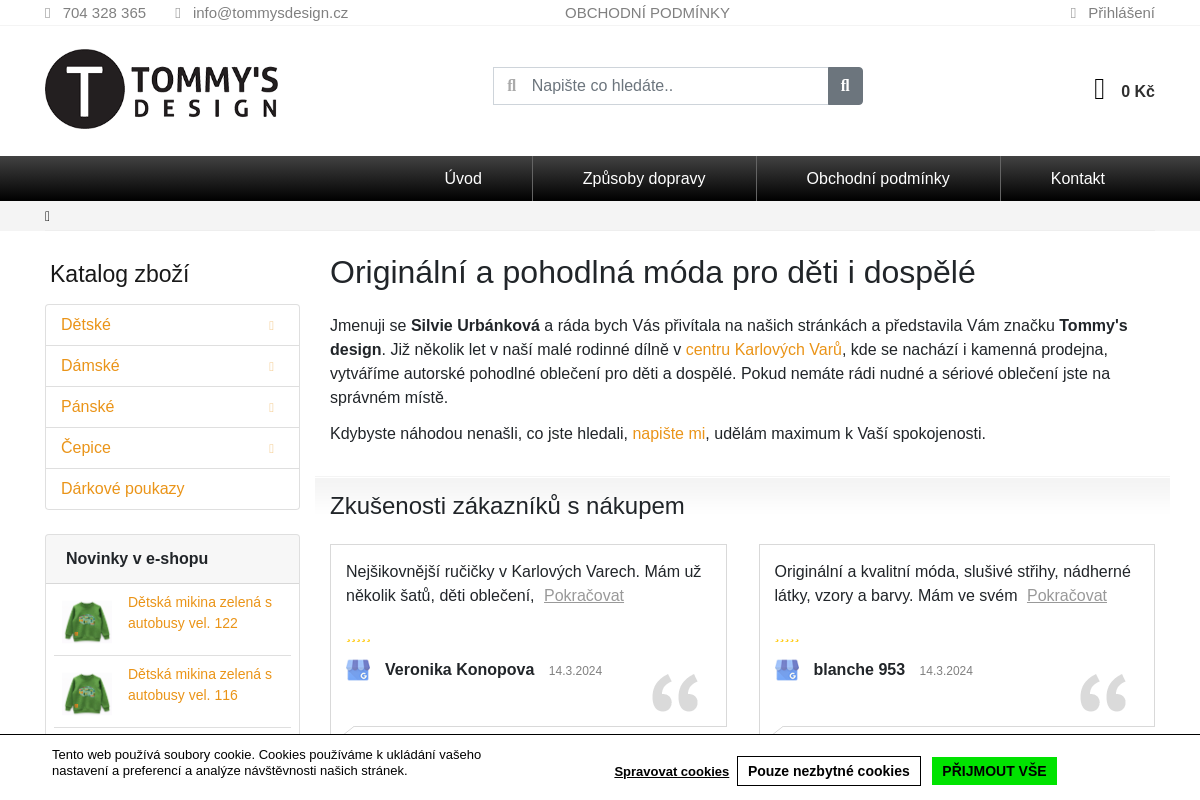Click the PŘIJMOUT VŠE cookie button
1200x800 pixels.
point(994,771)
